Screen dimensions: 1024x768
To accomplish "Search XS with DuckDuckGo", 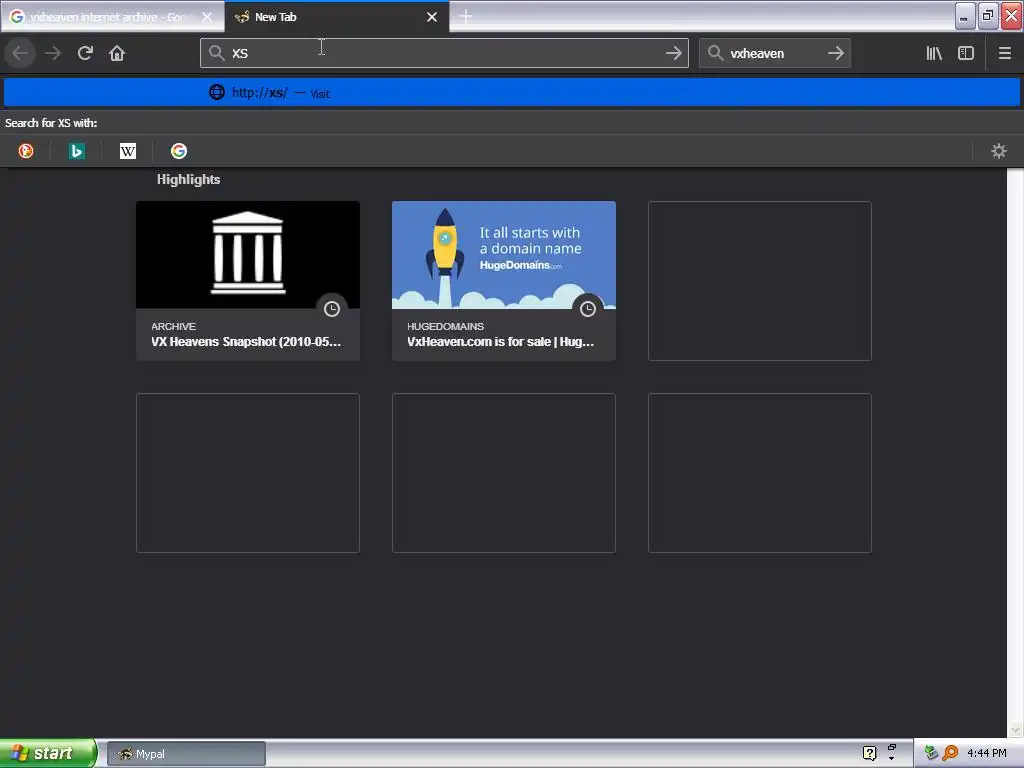I will tap(26, 151).
